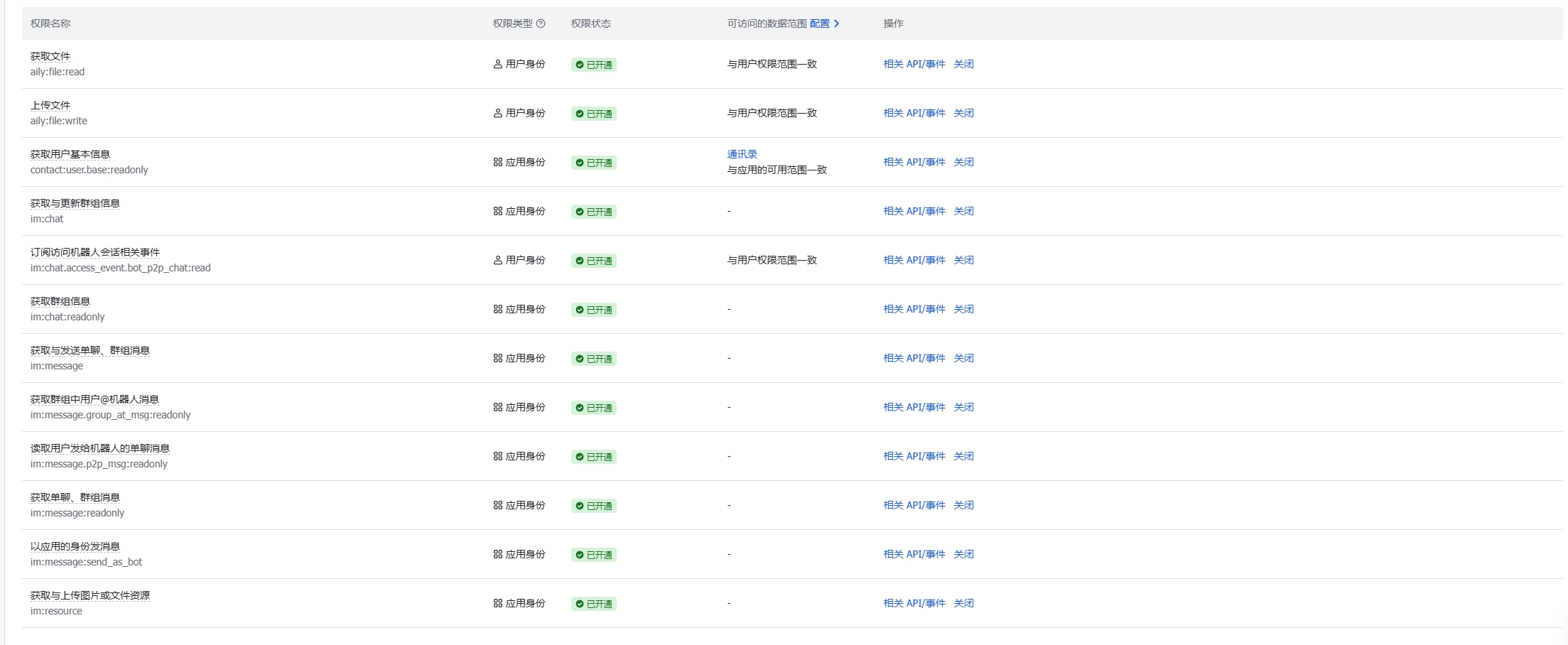Click app identity icon in im:chat:readonly row

(x=497, y=309)
